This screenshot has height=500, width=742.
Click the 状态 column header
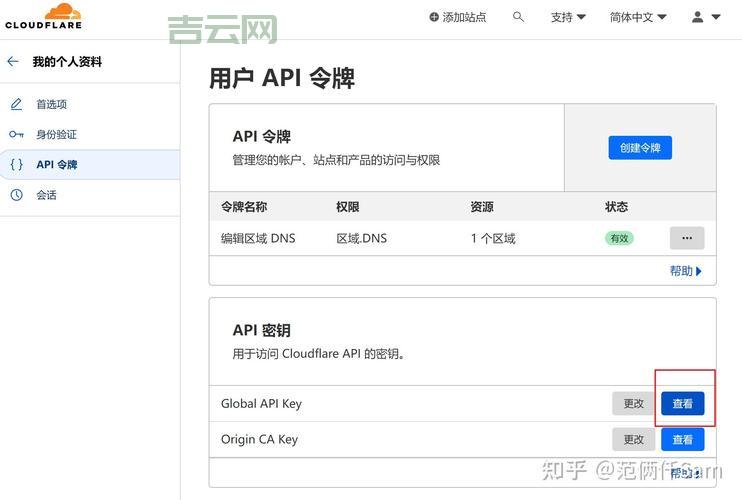click(616, 207)
